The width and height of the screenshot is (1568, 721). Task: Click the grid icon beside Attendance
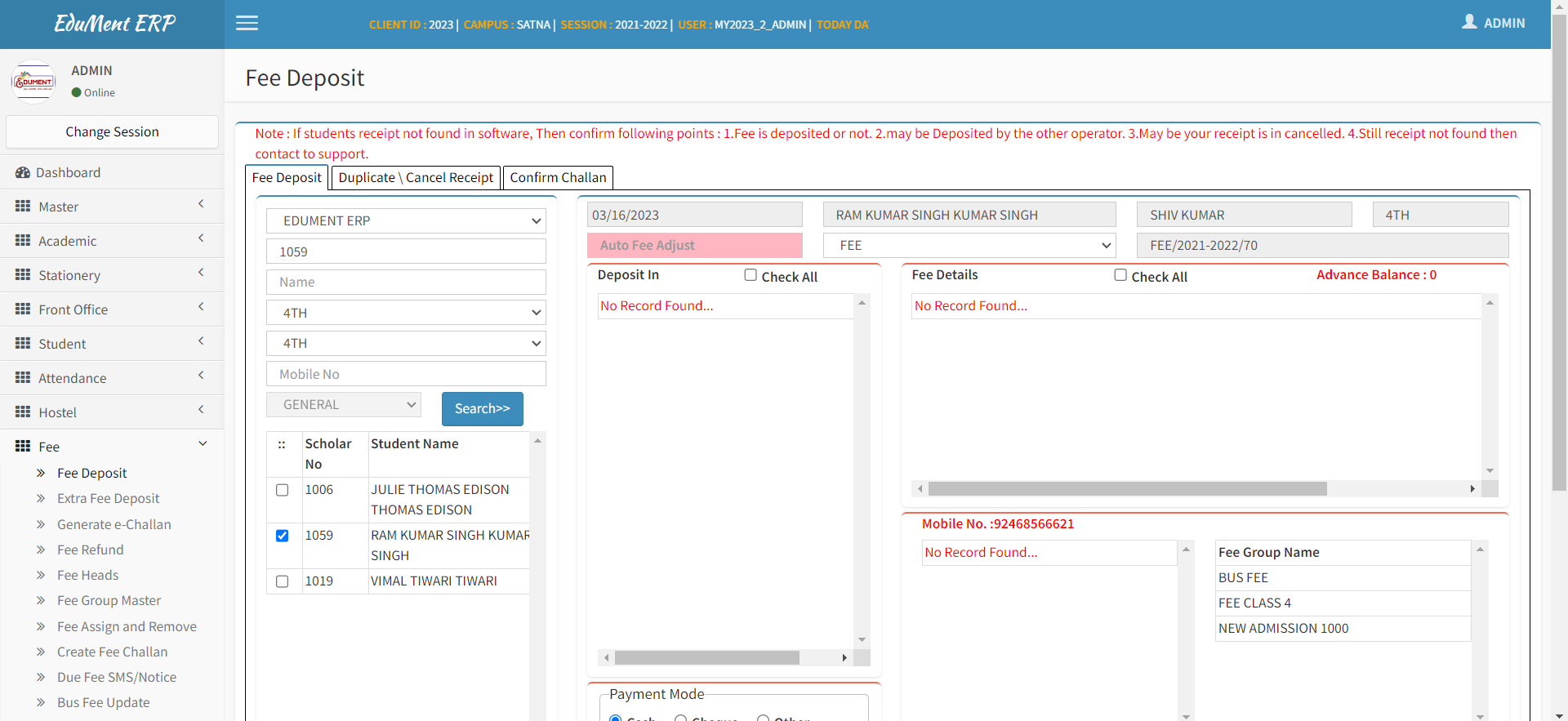(x=23, y=378)
